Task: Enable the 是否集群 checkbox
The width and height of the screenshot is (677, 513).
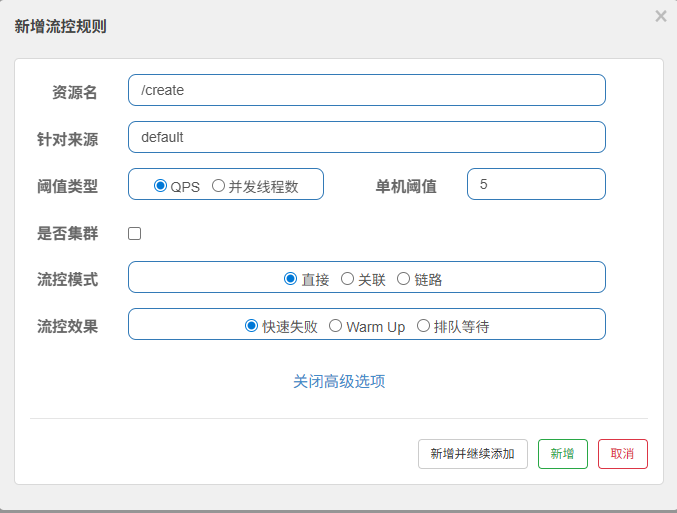Action: point(134,234)
